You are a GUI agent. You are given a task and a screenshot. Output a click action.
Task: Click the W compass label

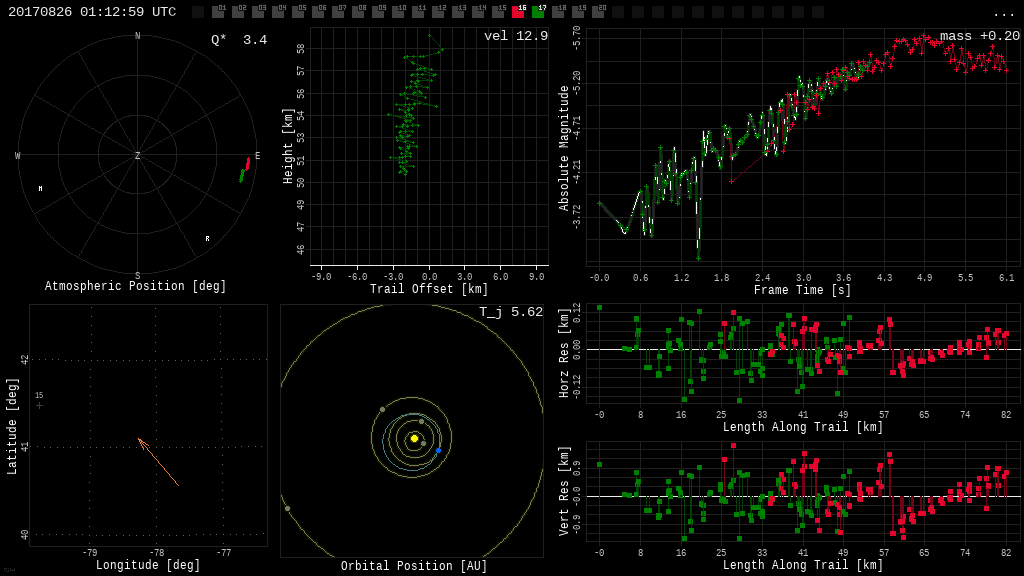pyautogui.click(x=18, y=155)
